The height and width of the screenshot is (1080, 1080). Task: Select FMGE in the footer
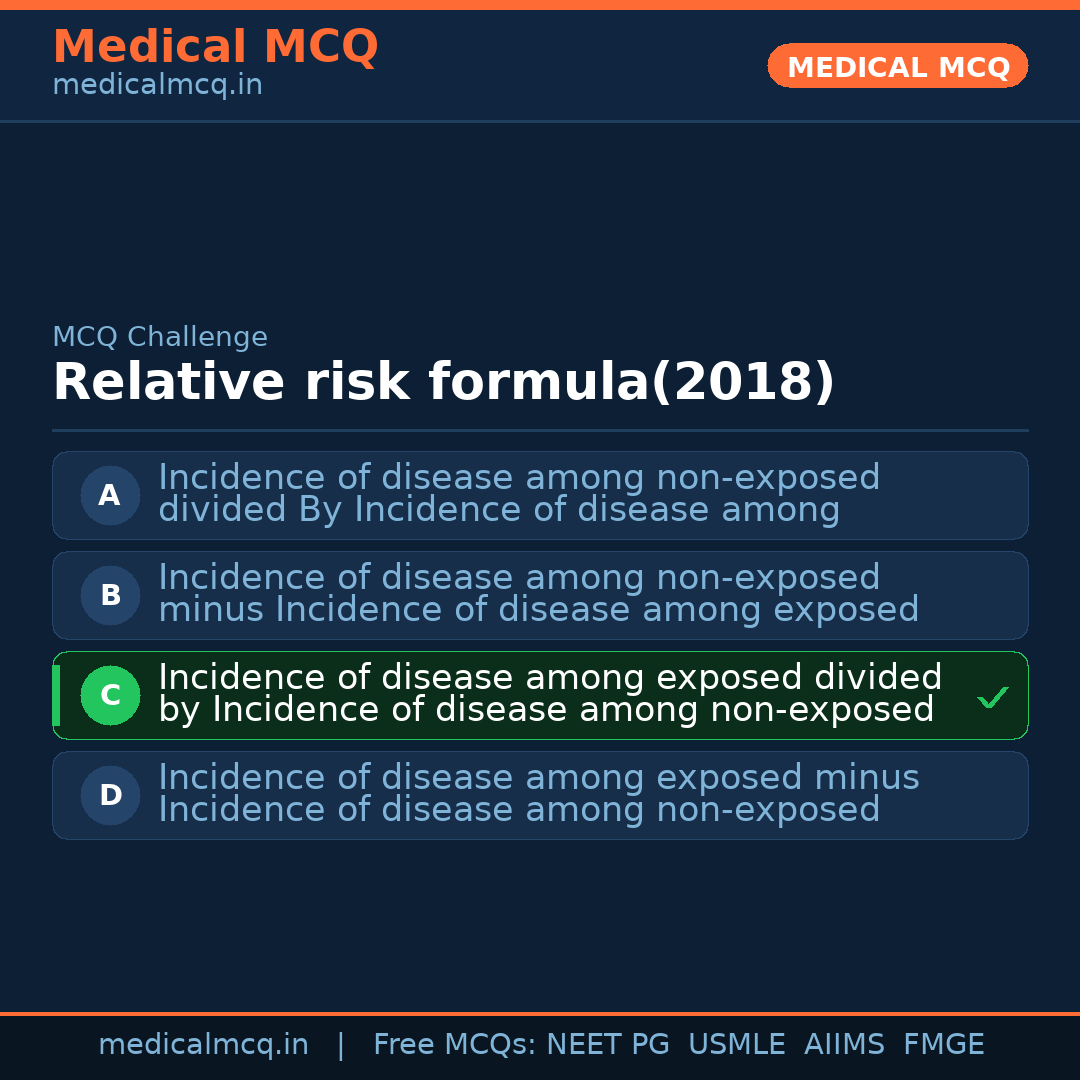(x=944, y=1045)
